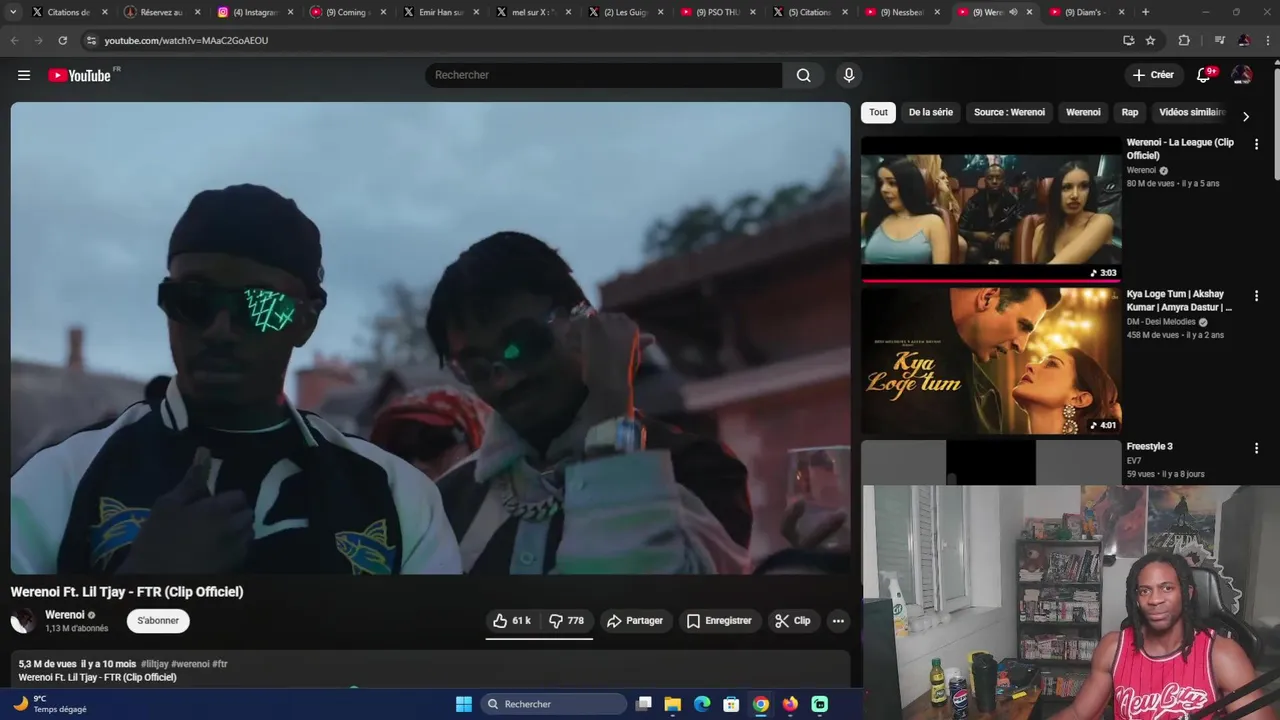The image size is (1280, 720).
Task: Open File Explorer from taskbar
Action: (x=673, y=704)
